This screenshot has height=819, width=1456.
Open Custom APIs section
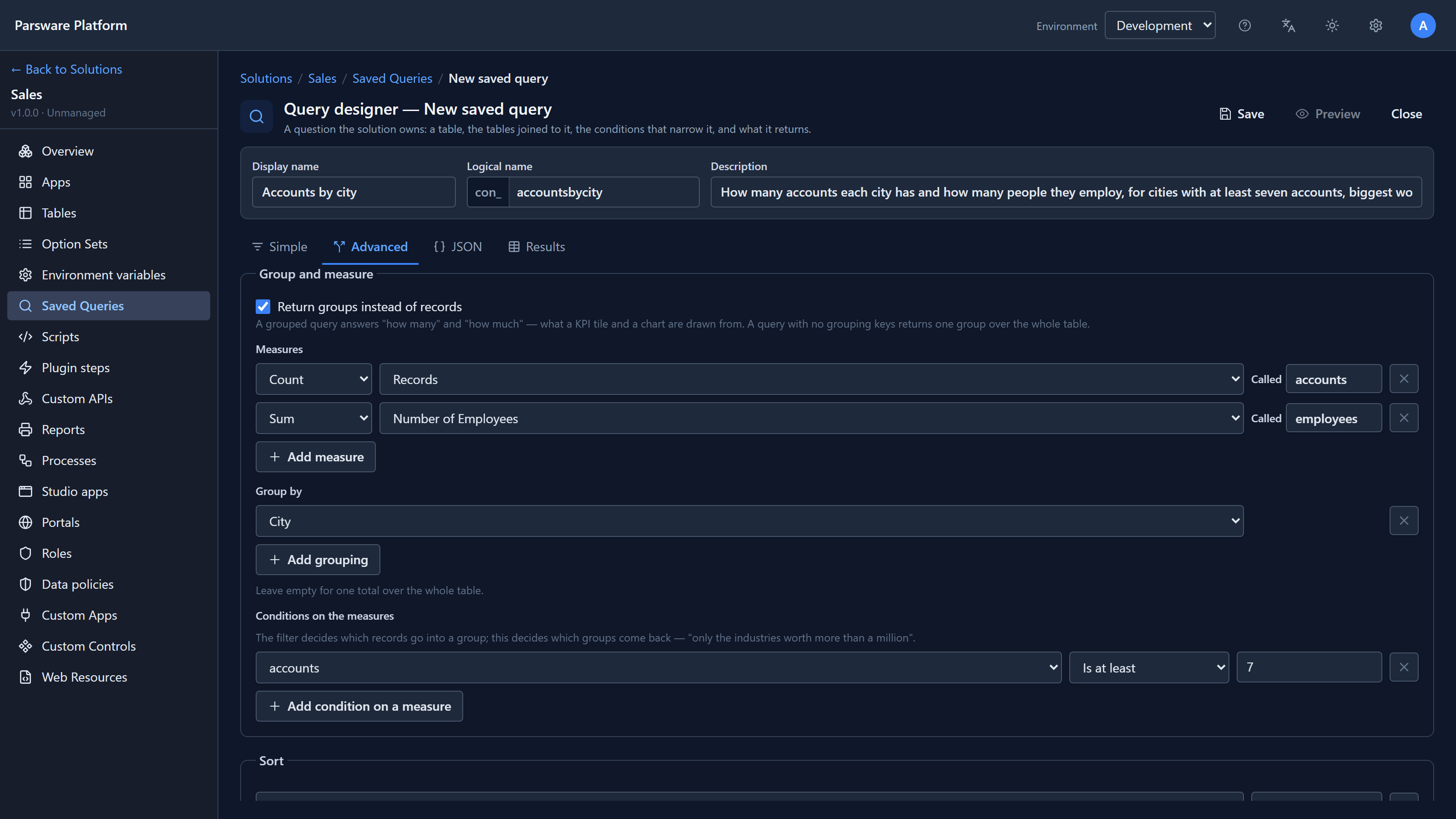pyautogui.click(x=109, y=399)
